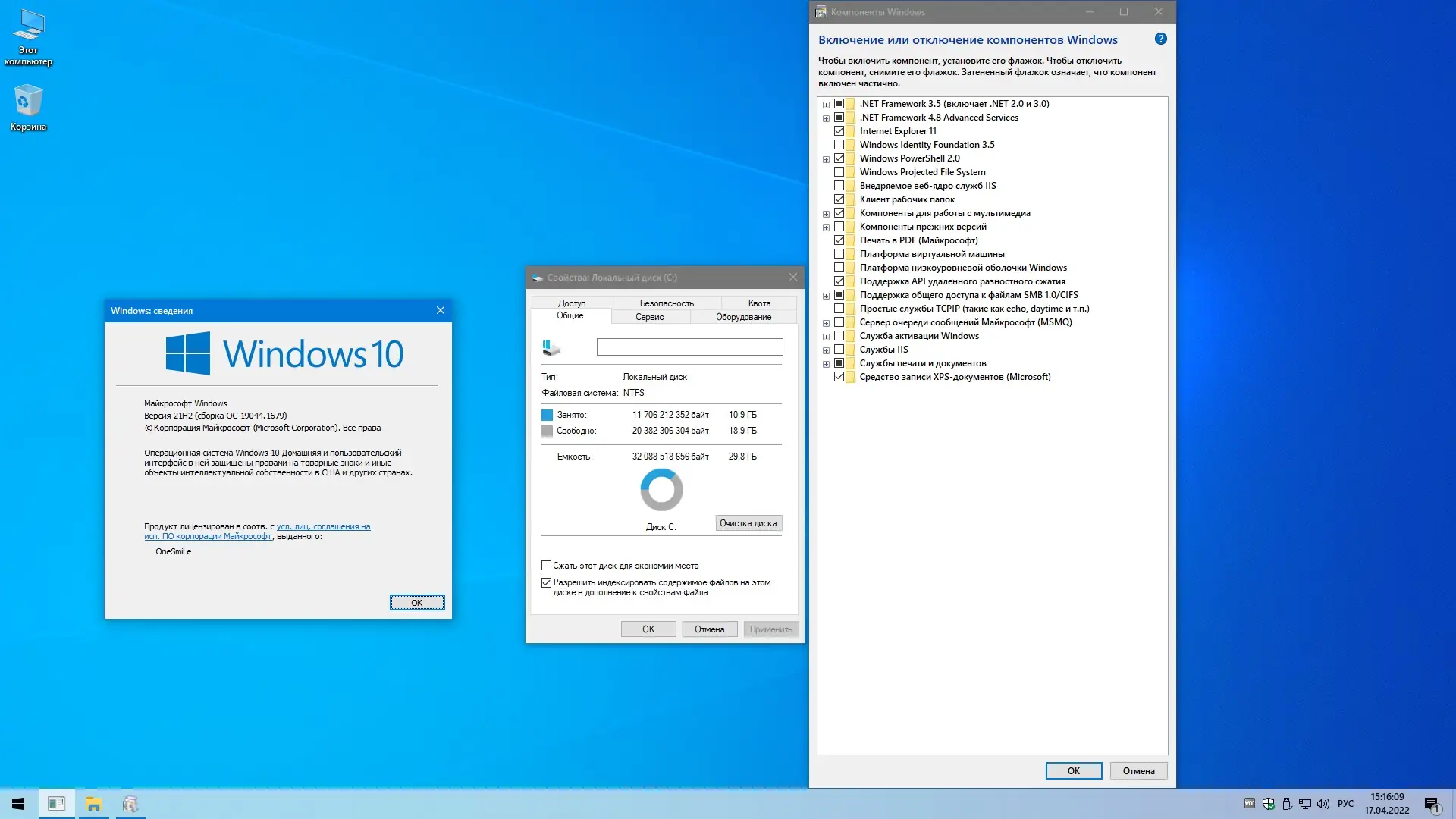Open the network tray icon

tap(1305, 804)
